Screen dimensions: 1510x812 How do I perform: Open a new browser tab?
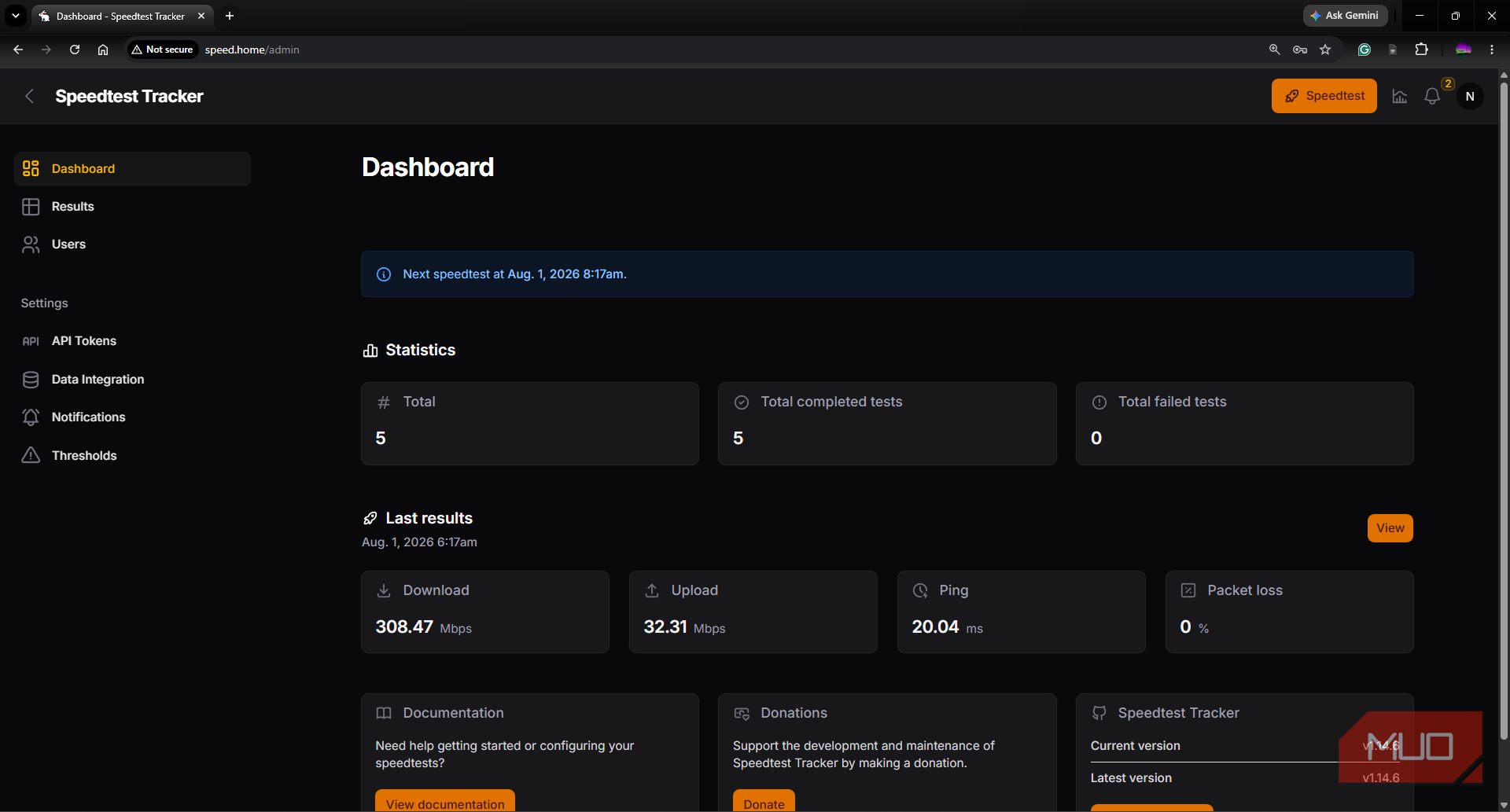pyautogui.click(x=230, y=16)
